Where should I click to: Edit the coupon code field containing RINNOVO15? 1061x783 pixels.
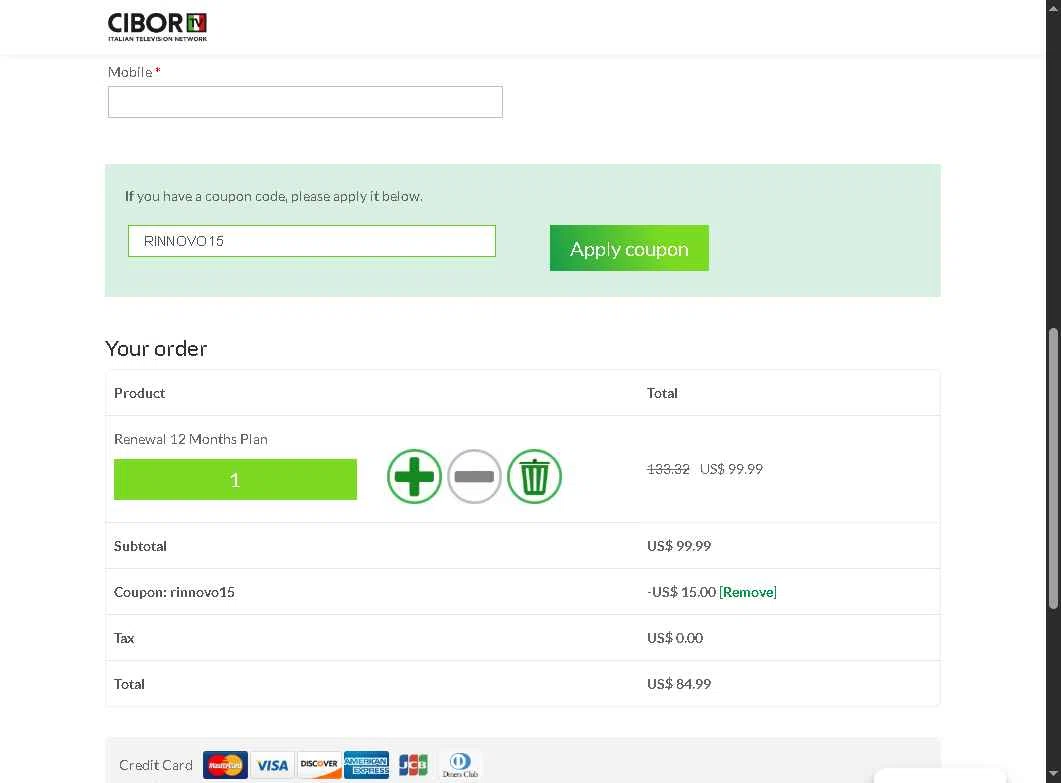point(312,241)
